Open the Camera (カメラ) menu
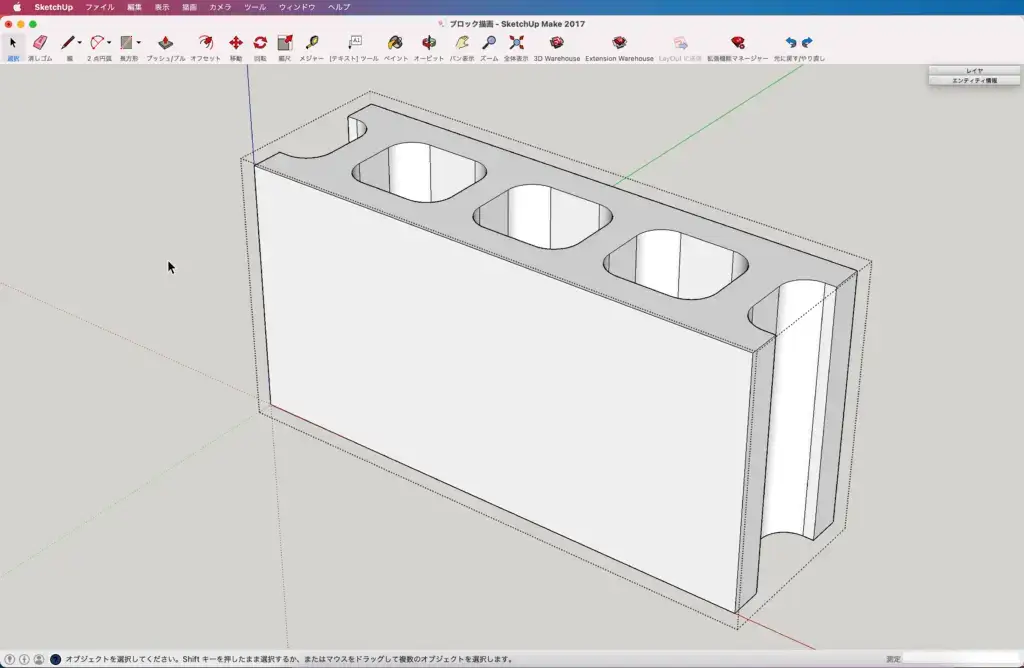 point(220,7)
